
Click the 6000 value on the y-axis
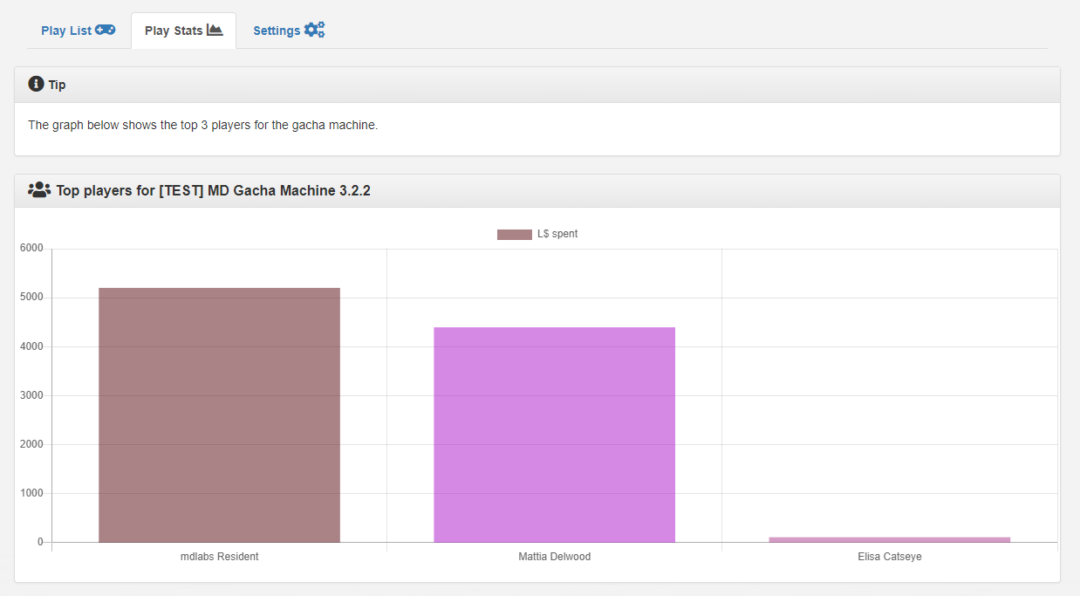(x=30, y=249)
